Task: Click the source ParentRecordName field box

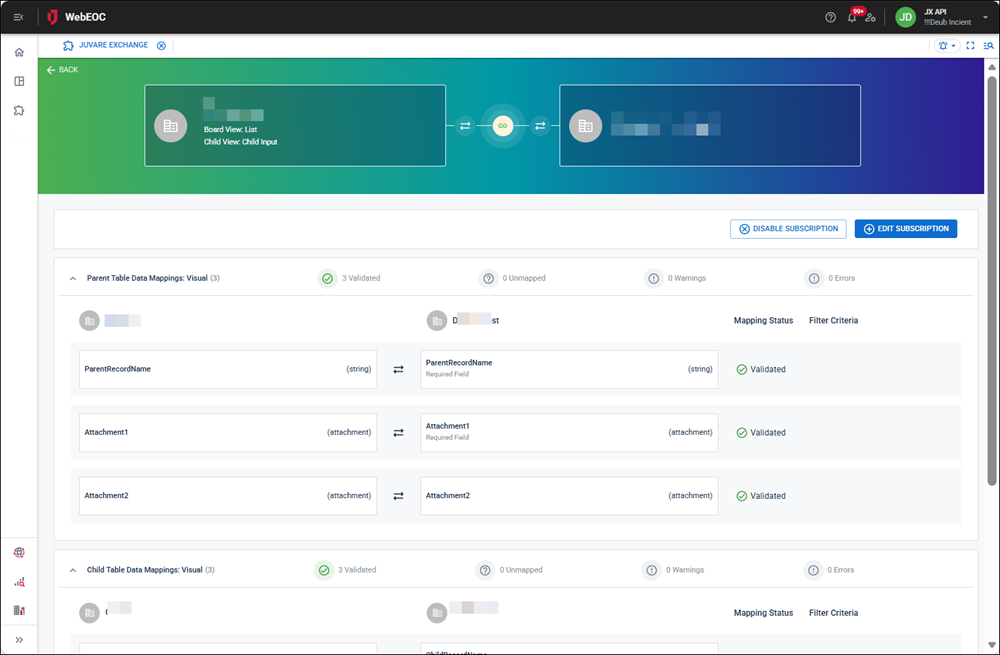Action: coord(228,369)
